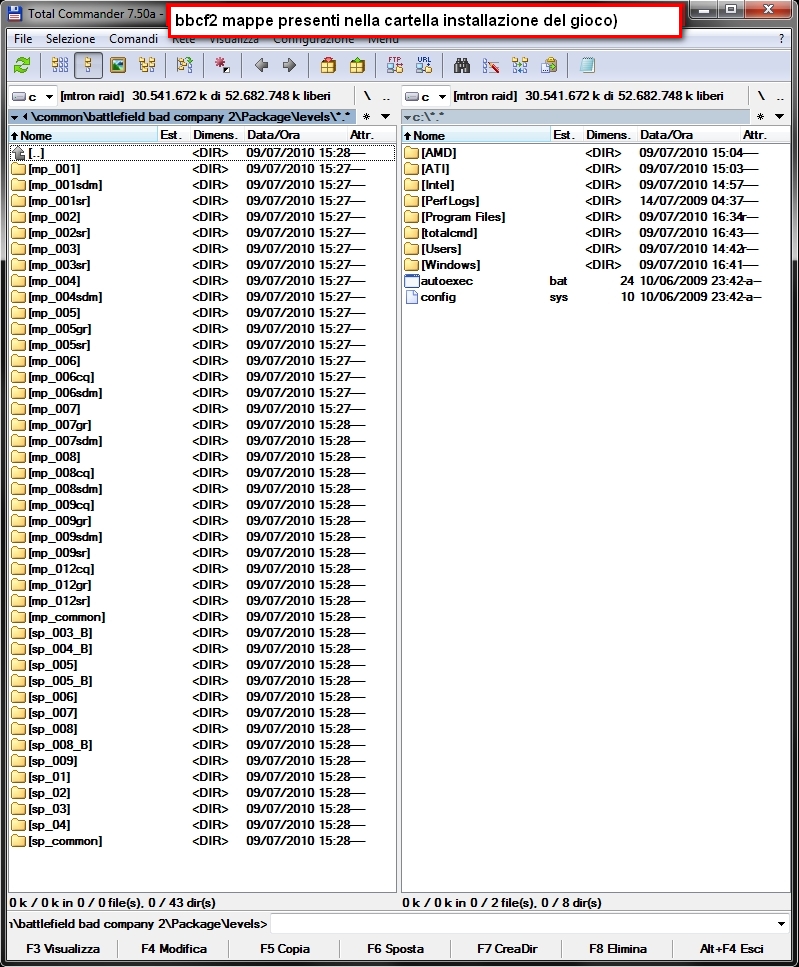The image size is (799, 967).
Task: Go to the parent directory in the right panel
Action: point(780,96)
